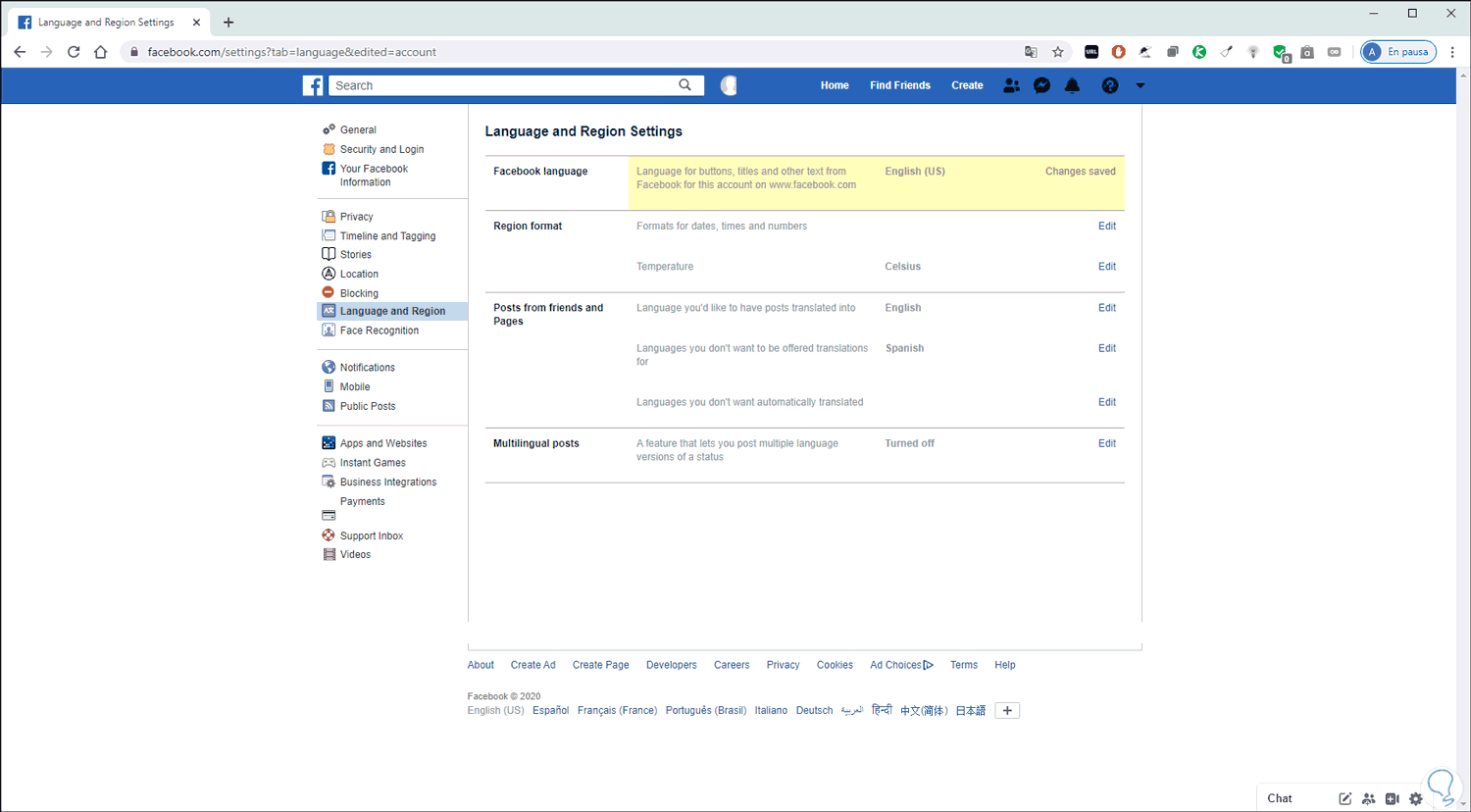Click the plus button for more languages
This screenshot has height=812, width=1471.
[x=1007, y=711]
